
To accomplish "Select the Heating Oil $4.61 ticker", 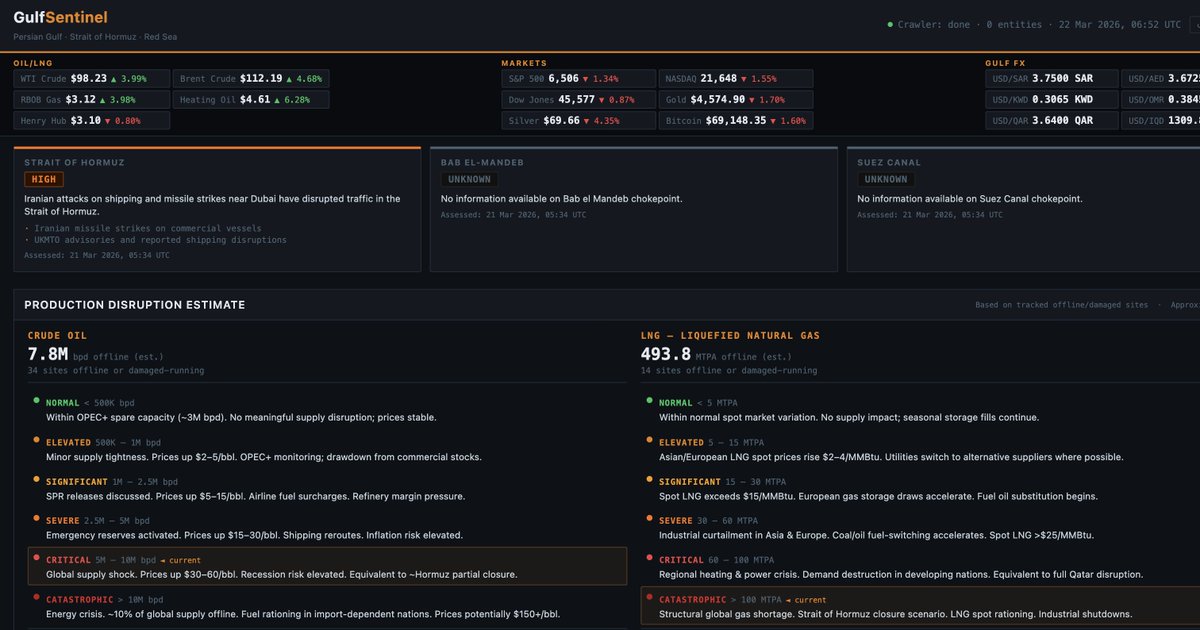I will click(x=251, y=100).
